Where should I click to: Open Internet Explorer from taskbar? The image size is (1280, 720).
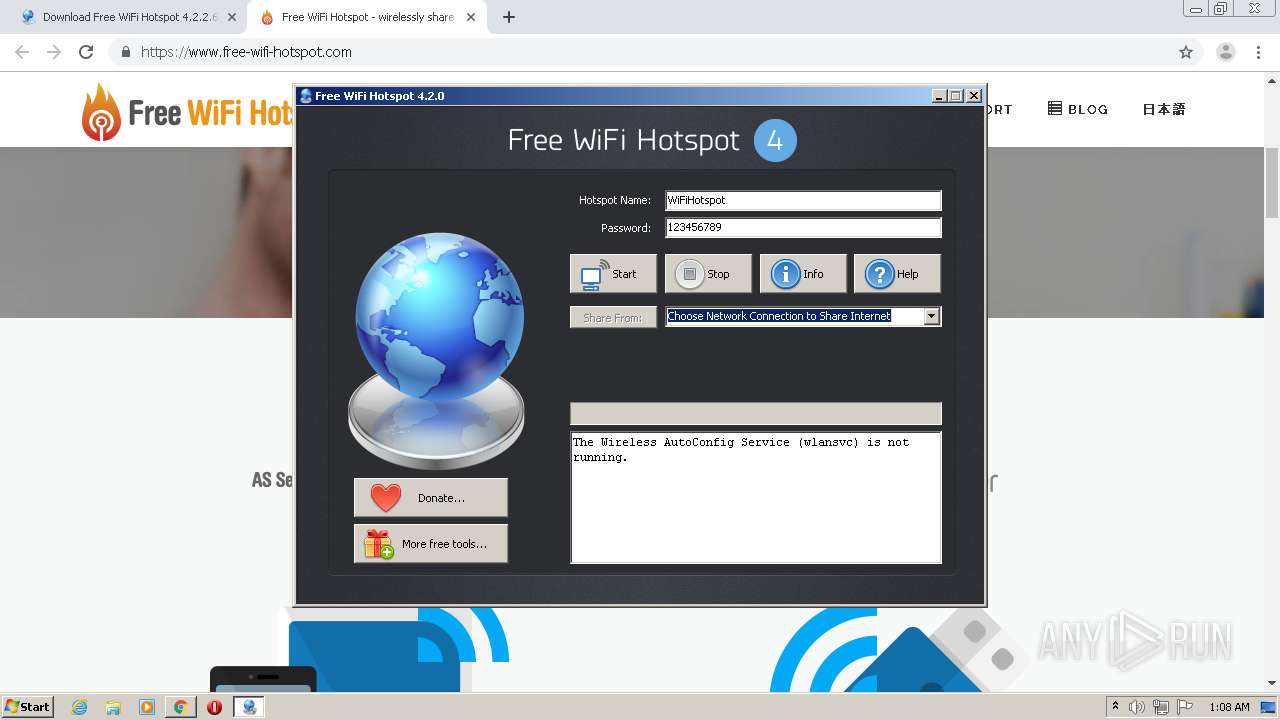coord(80,707)
